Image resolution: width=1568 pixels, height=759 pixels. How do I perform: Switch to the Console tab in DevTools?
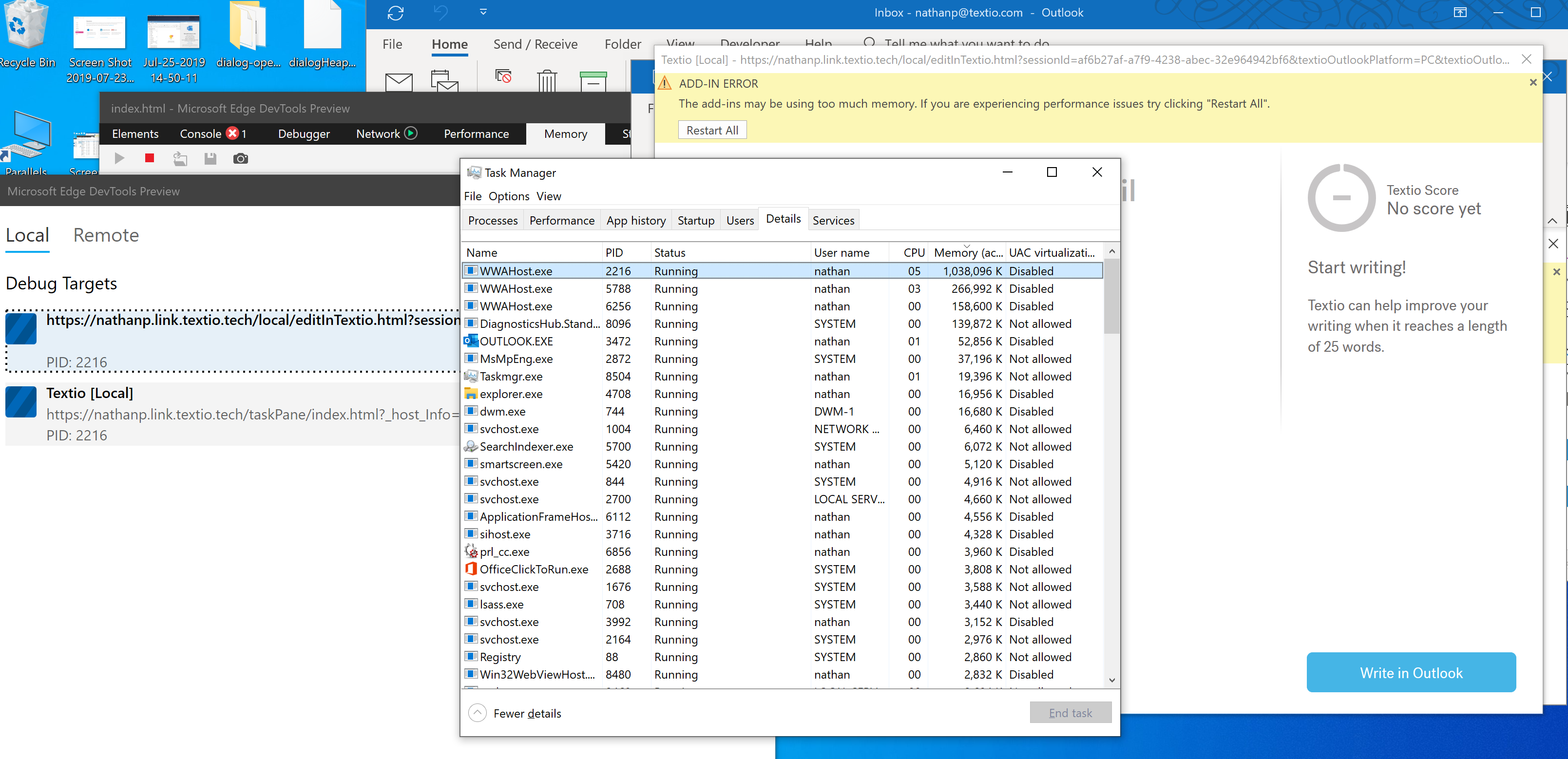pos(201,134)
